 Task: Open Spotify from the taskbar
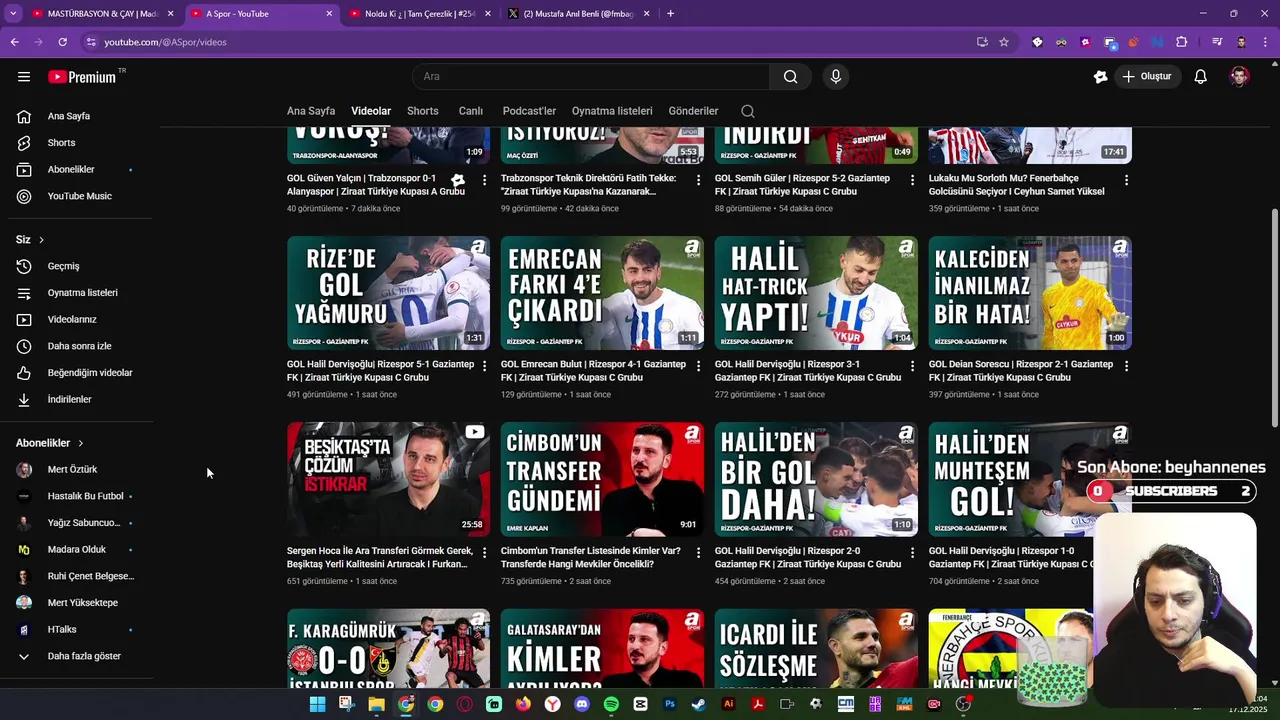click(x=611, y=704)
